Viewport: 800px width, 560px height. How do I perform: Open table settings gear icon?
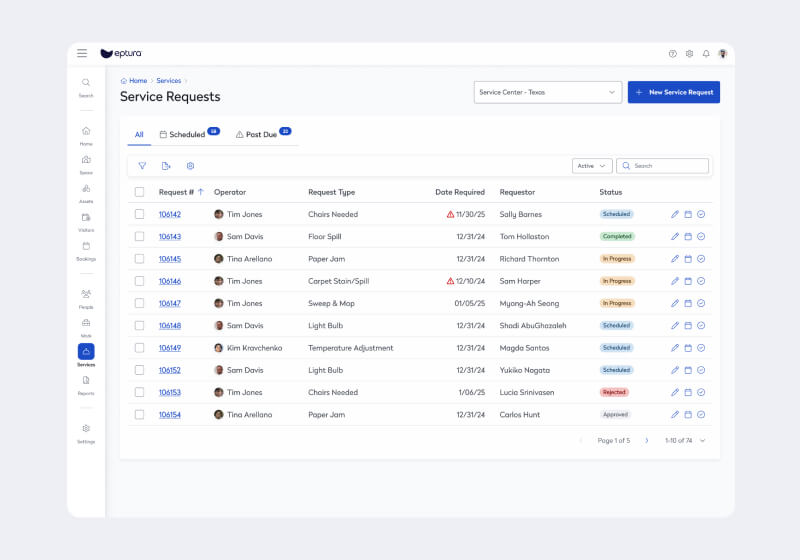(190, 166)
